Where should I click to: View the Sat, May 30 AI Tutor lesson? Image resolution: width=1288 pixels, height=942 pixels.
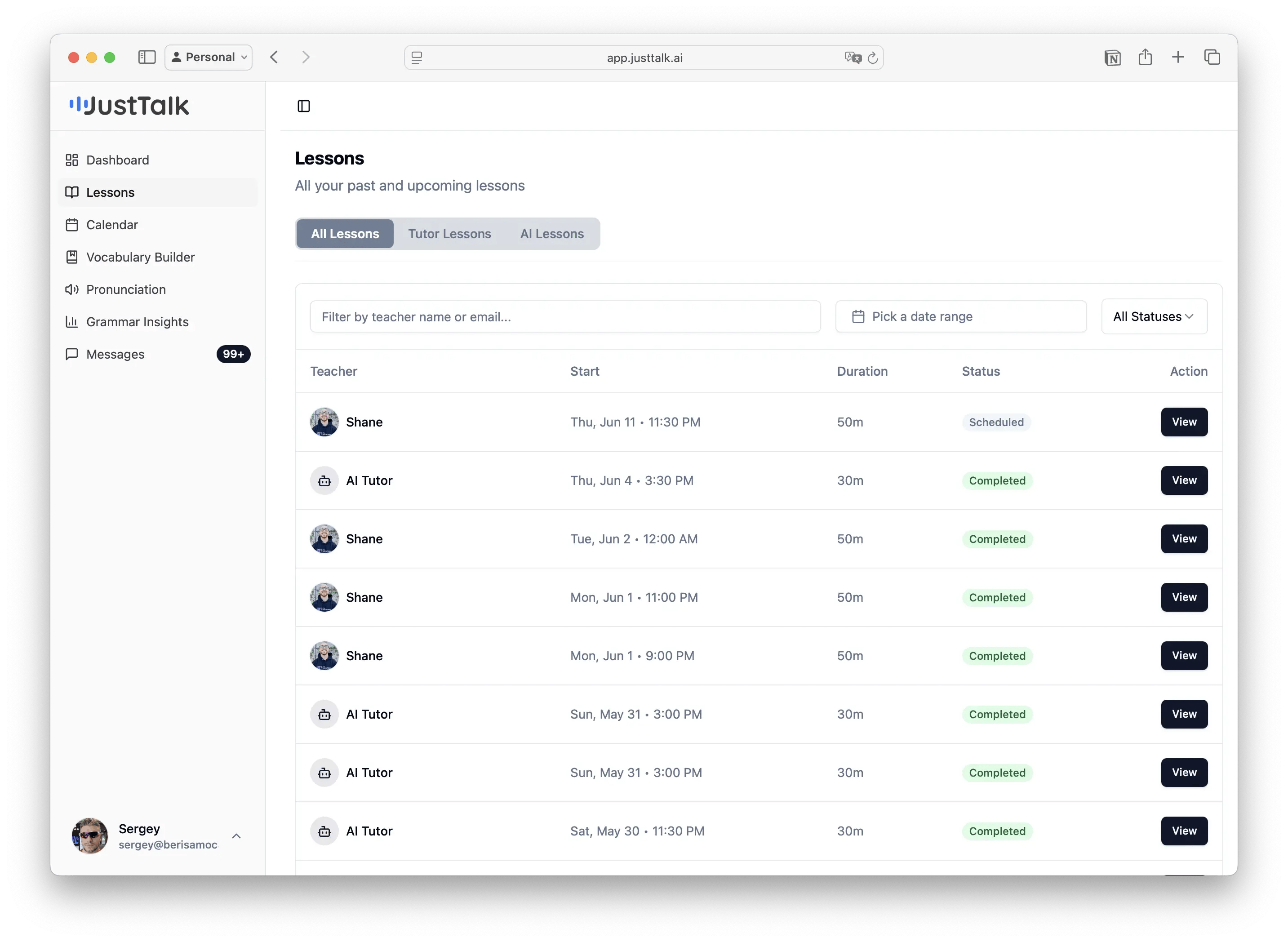coord(1184,831)
